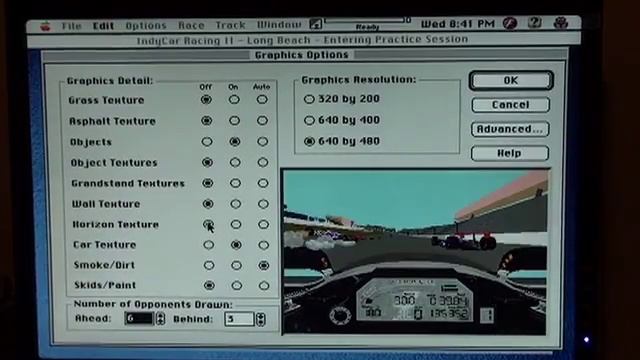Click the Graphics Options dialog title
This screenshot has width=640, height=360.
302,55
